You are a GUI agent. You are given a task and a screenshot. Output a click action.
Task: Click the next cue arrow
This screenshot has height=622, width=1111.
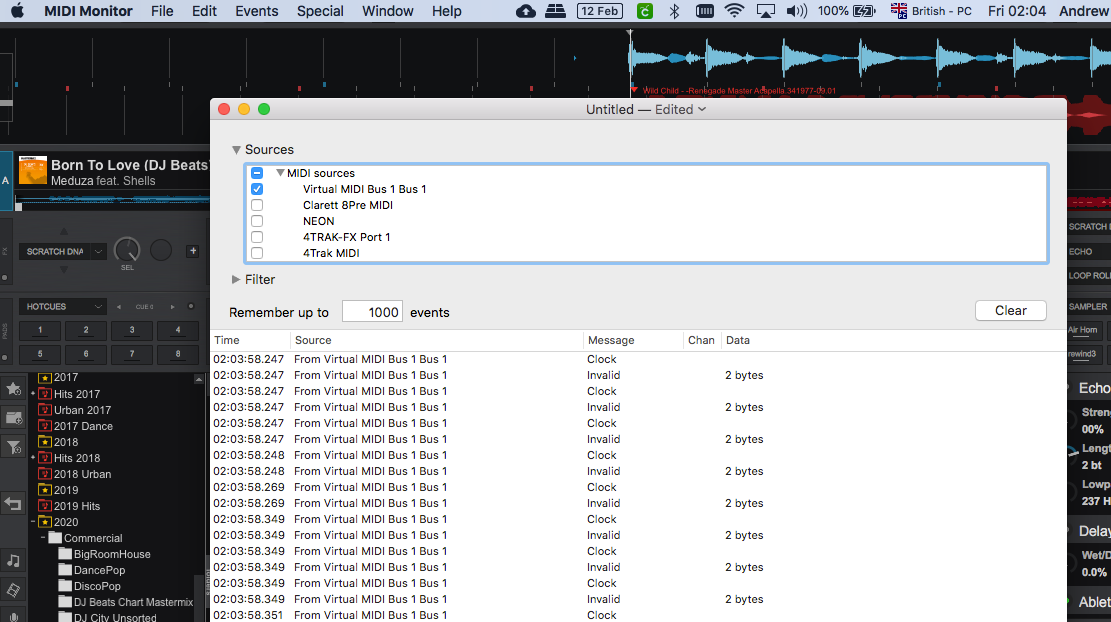(172, 307)
